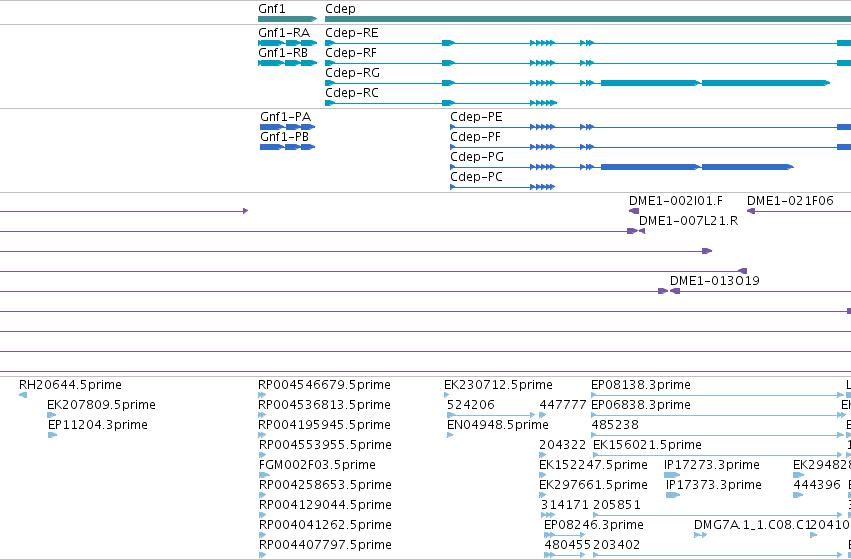Select DME1-021F06 clone label
The height and width of the screenshot is (560, 851).
tap(790, 201)
